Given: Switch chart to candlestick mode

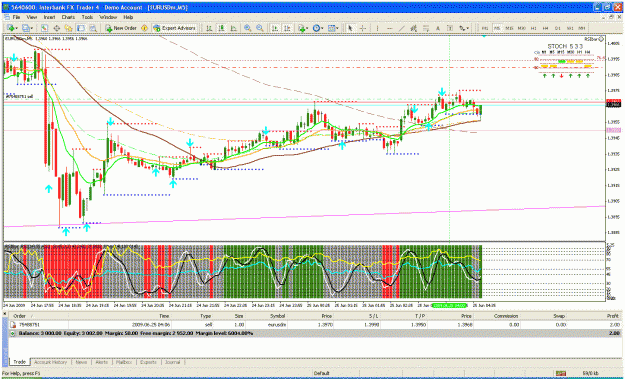Looking at the screenshot, I should [x=221, y=28].
